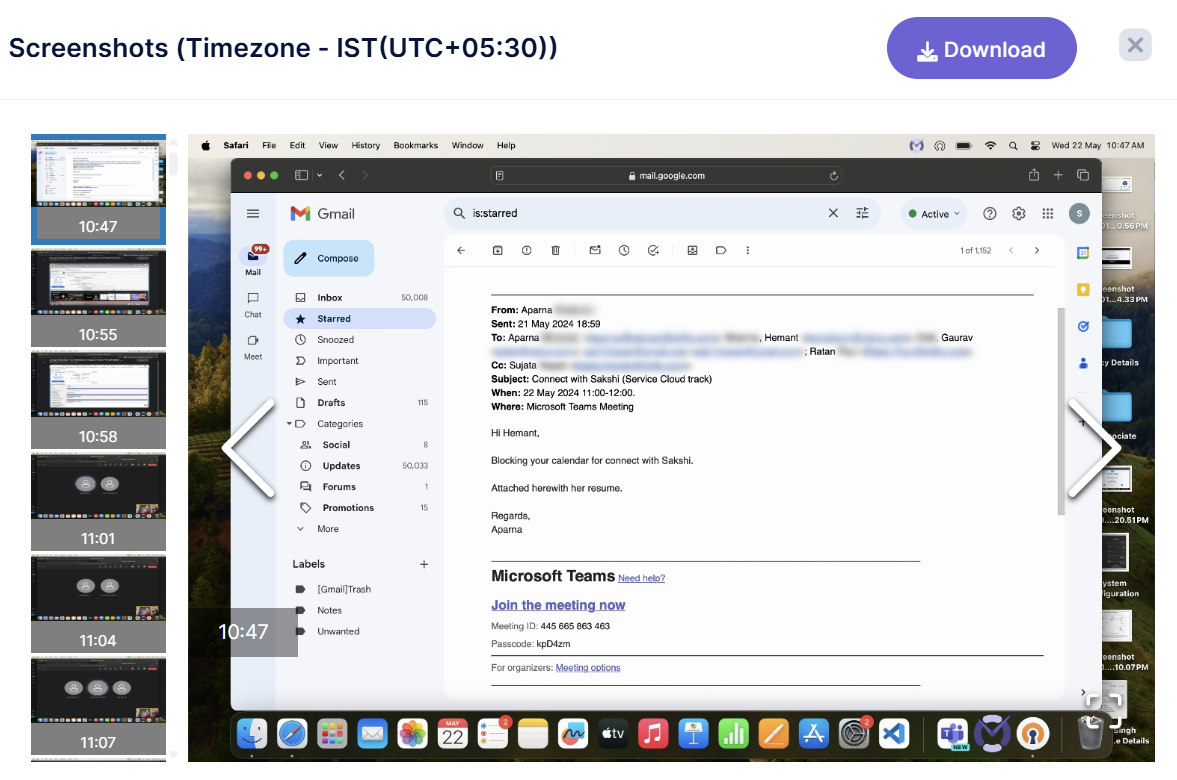Open Google Keep in the side panel
The height and width of the screenshot is (780, 1177).
pyautogui.click(x=1083, y=290)
